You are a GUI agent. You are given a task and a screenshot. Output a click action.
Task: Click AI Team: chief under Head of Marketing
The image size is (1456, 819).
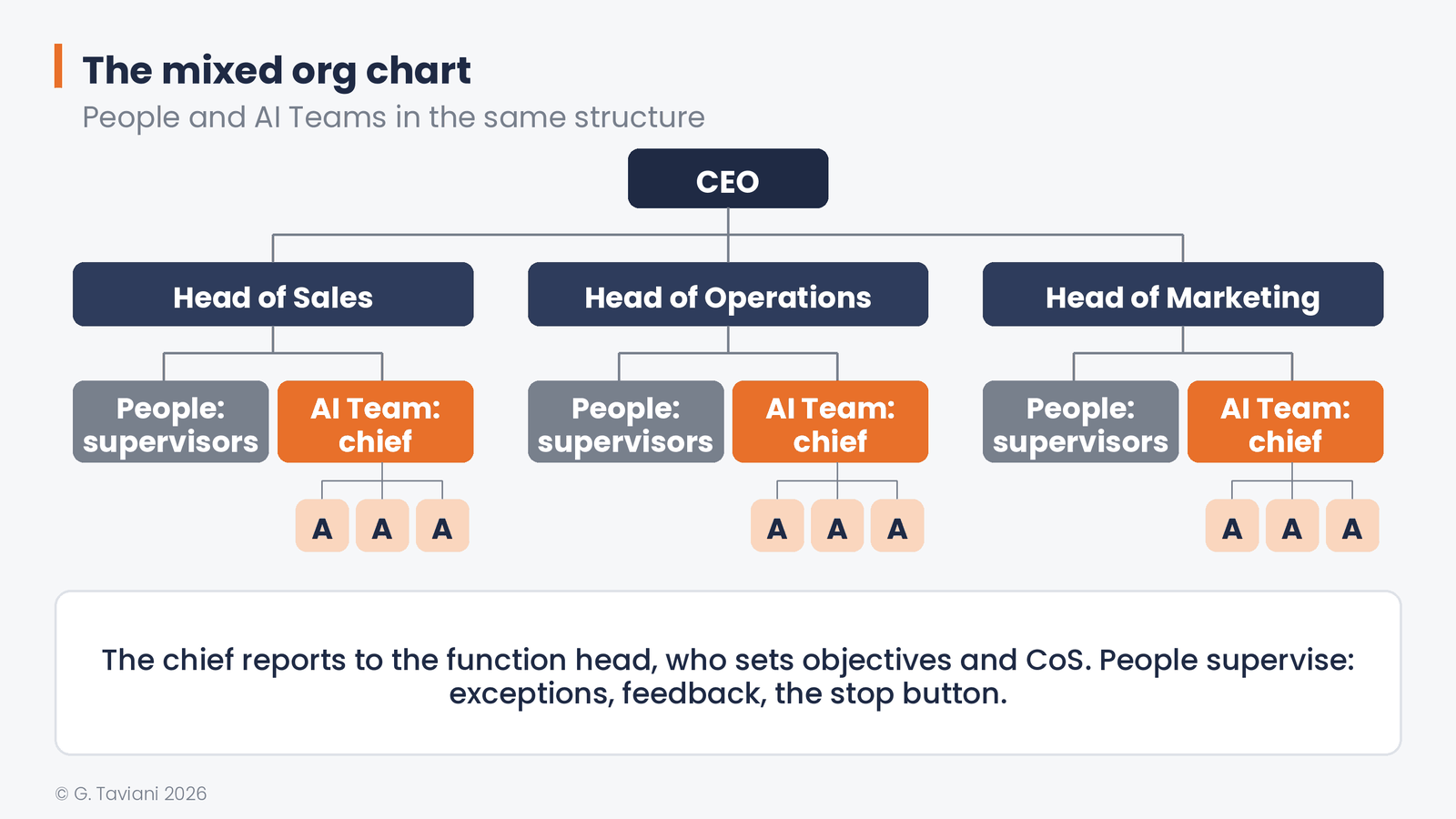(x=1286, y=422)
